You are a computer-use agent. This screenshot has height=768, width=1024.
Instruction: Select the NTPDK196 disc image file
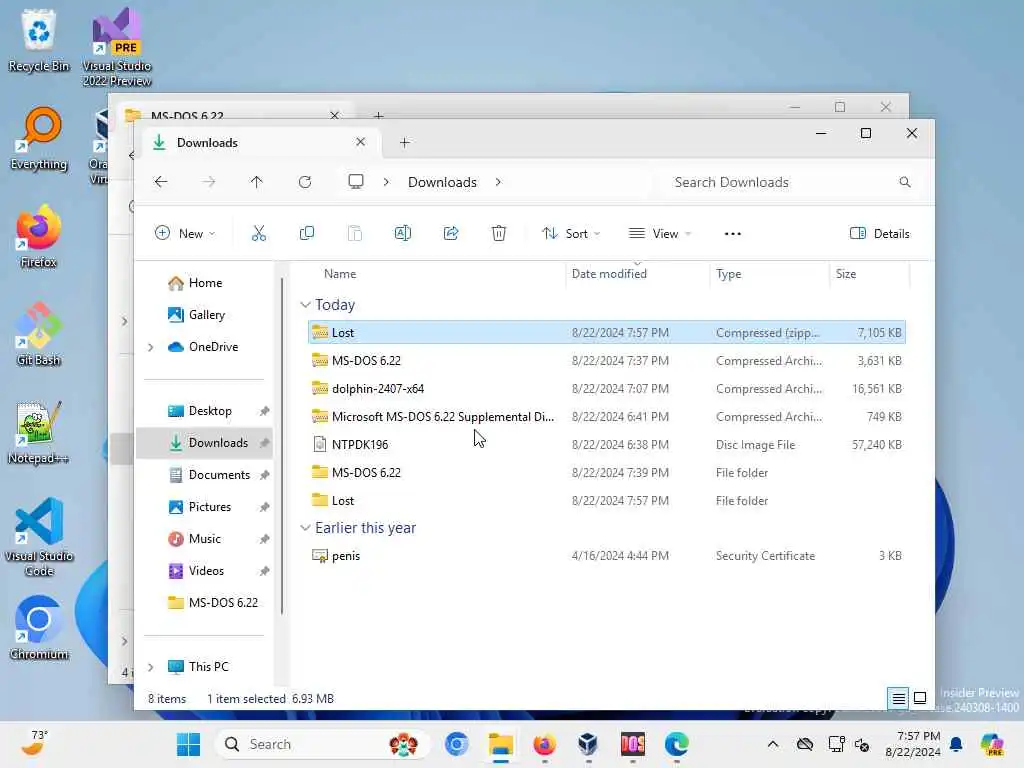pyautogui.click(x=607, y=445)
